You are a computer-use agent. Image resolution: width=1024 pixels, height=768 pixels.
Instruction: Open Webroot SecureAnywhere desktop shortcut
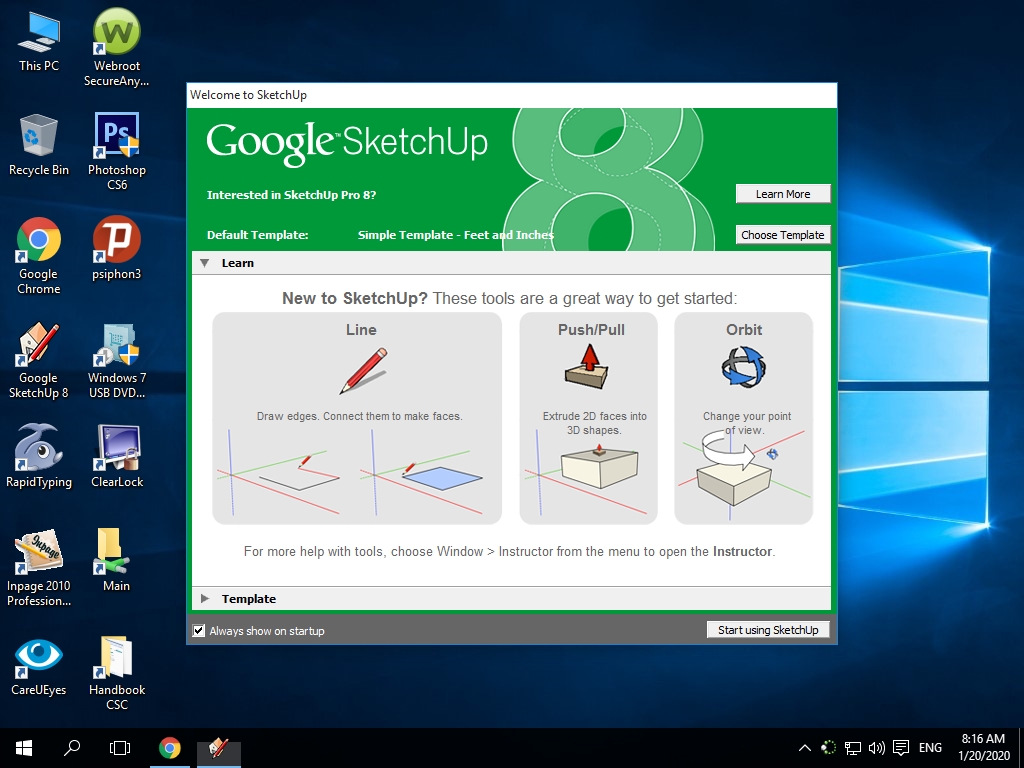click(116, 47)
